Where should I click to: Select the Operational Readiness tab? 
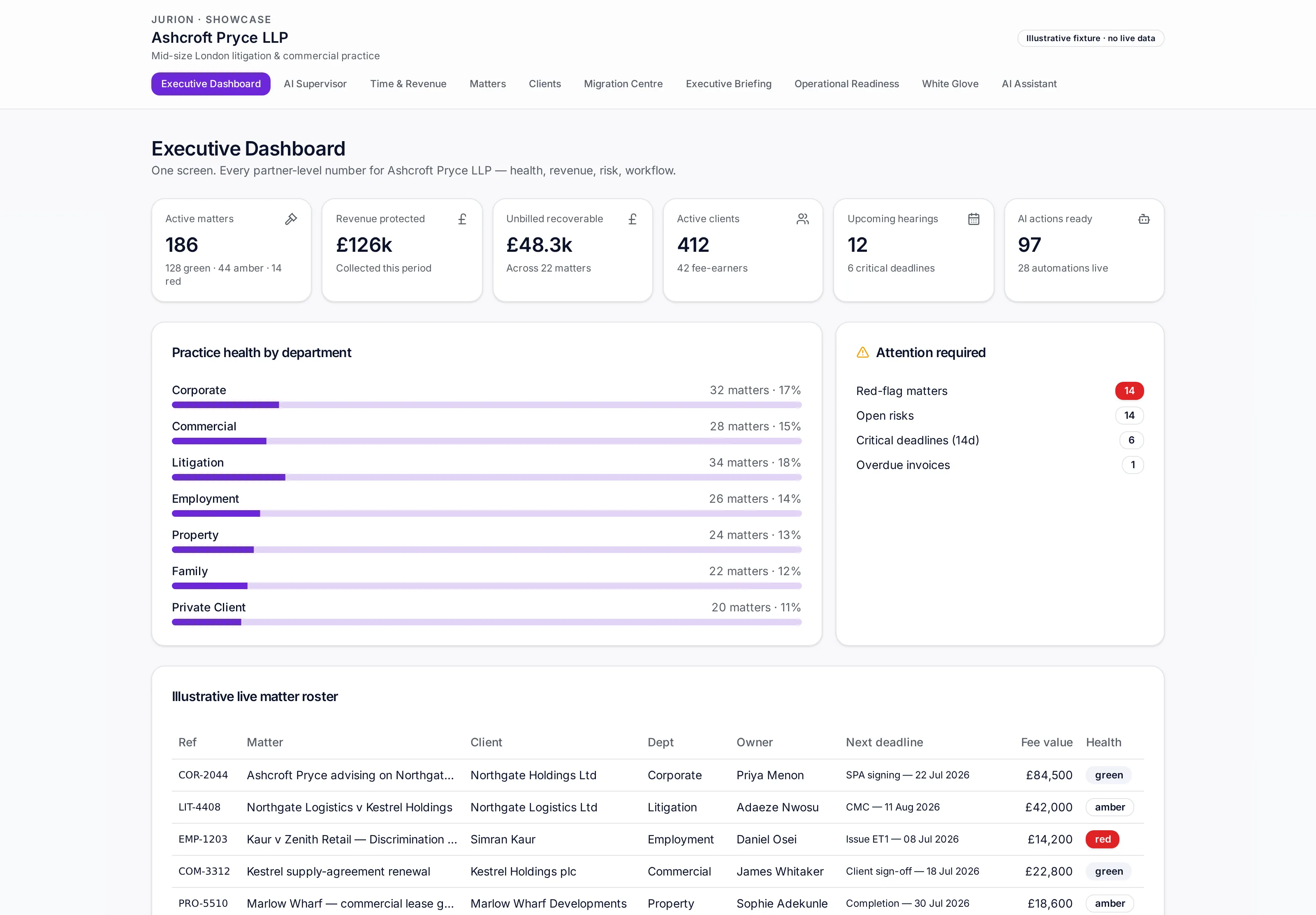point(847,84)
